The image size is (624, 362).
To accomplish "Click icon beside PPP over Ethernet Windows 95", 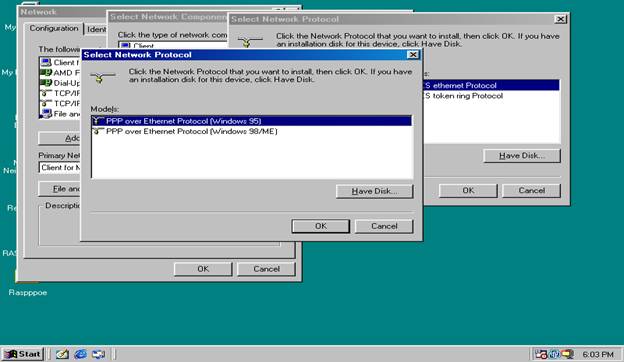I will click(98, 121).
